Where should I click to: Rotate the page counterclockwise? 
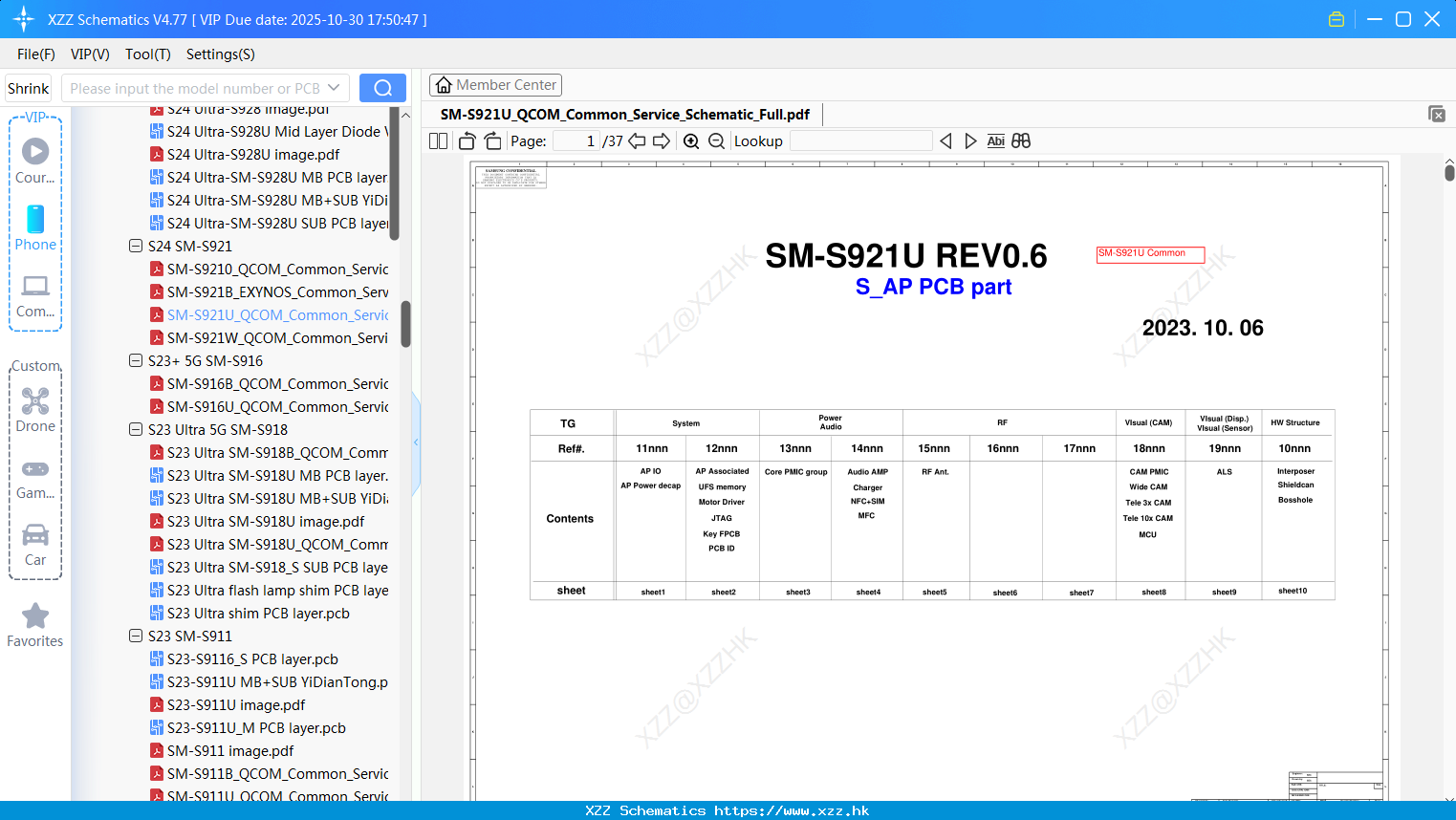click(x=467, y=141)
